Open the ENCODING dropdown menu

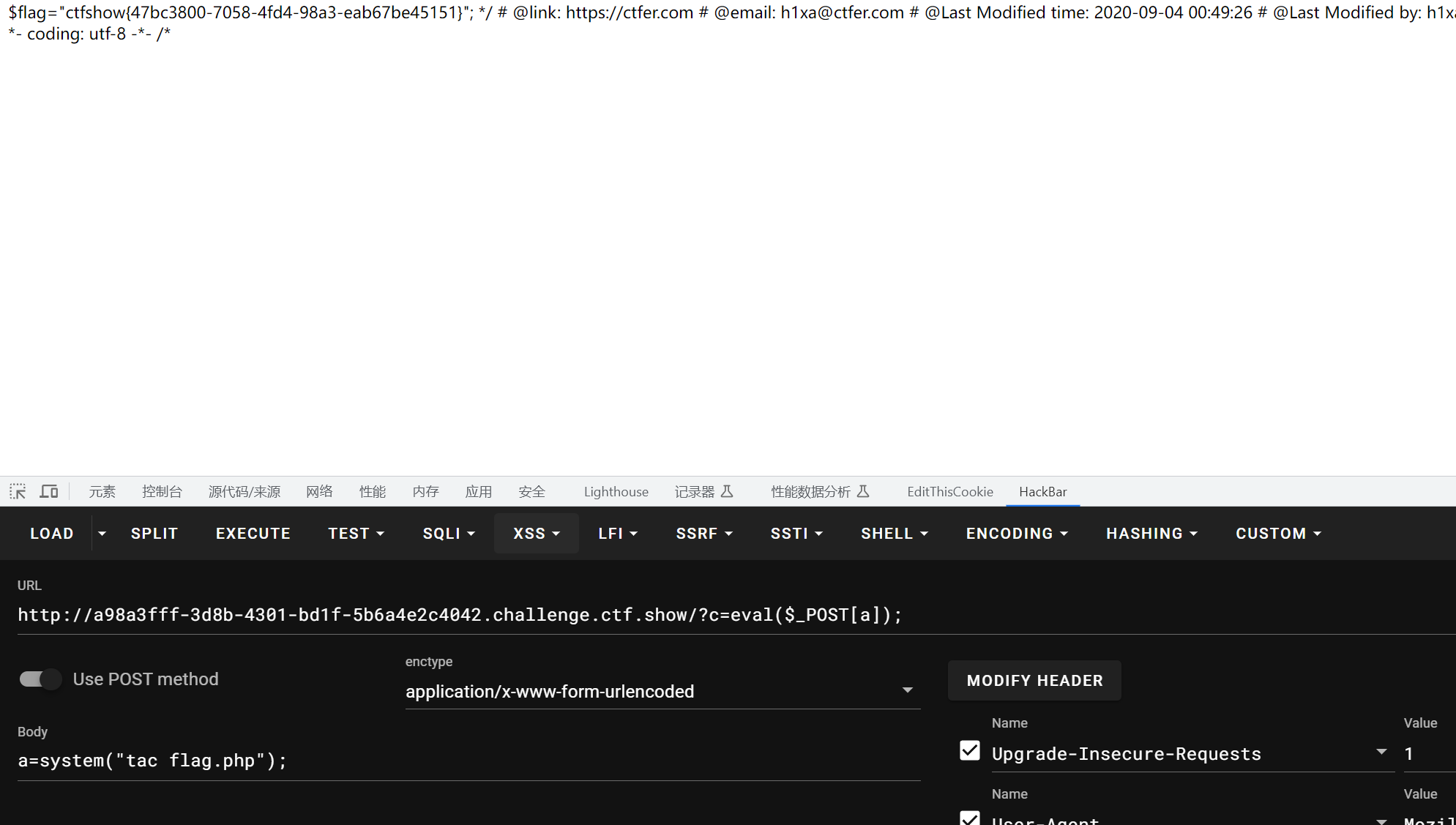1017,534
